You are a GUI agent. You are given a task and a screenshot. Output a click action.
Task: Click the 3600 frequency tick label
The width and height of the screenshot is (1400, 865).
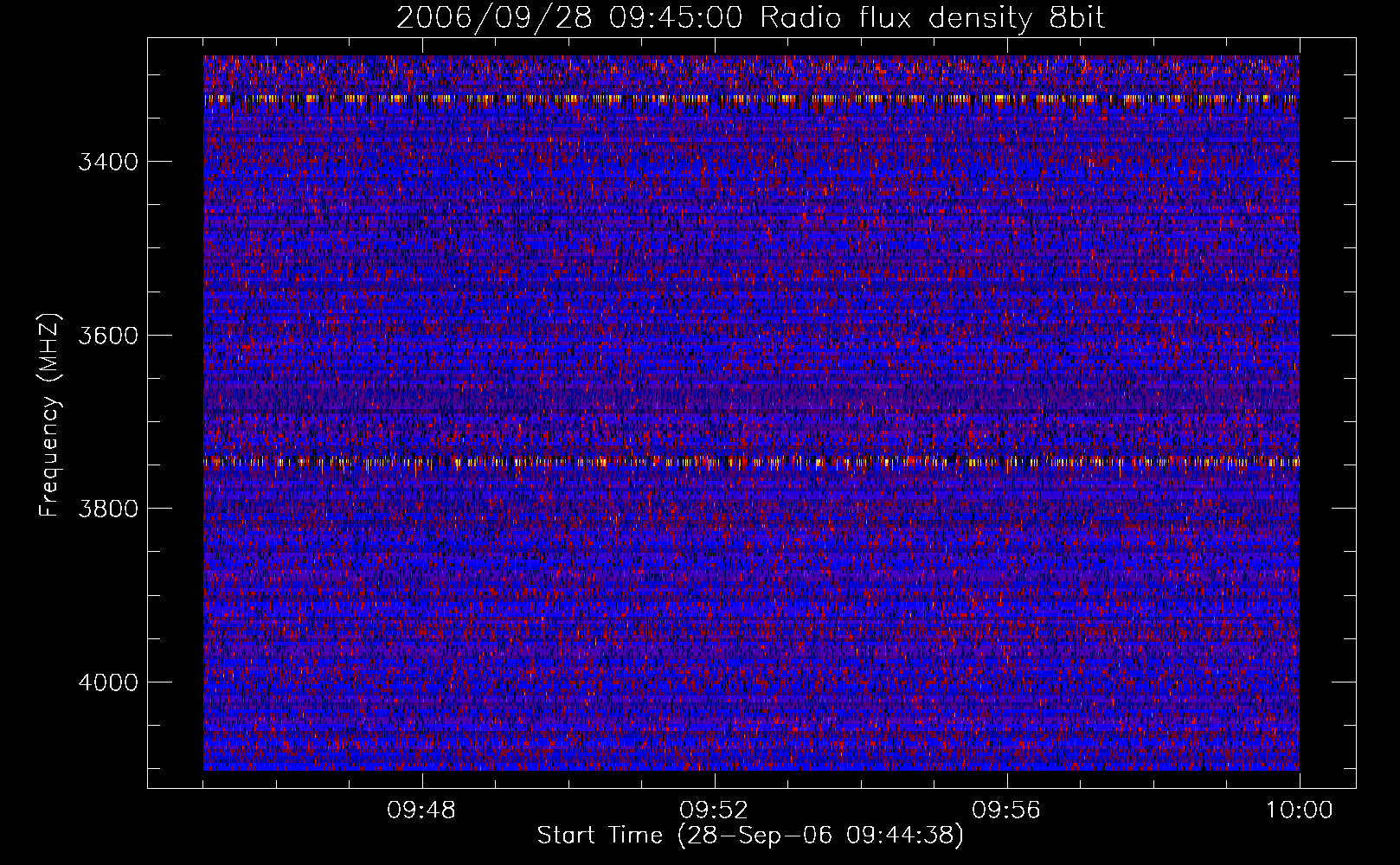108,336
